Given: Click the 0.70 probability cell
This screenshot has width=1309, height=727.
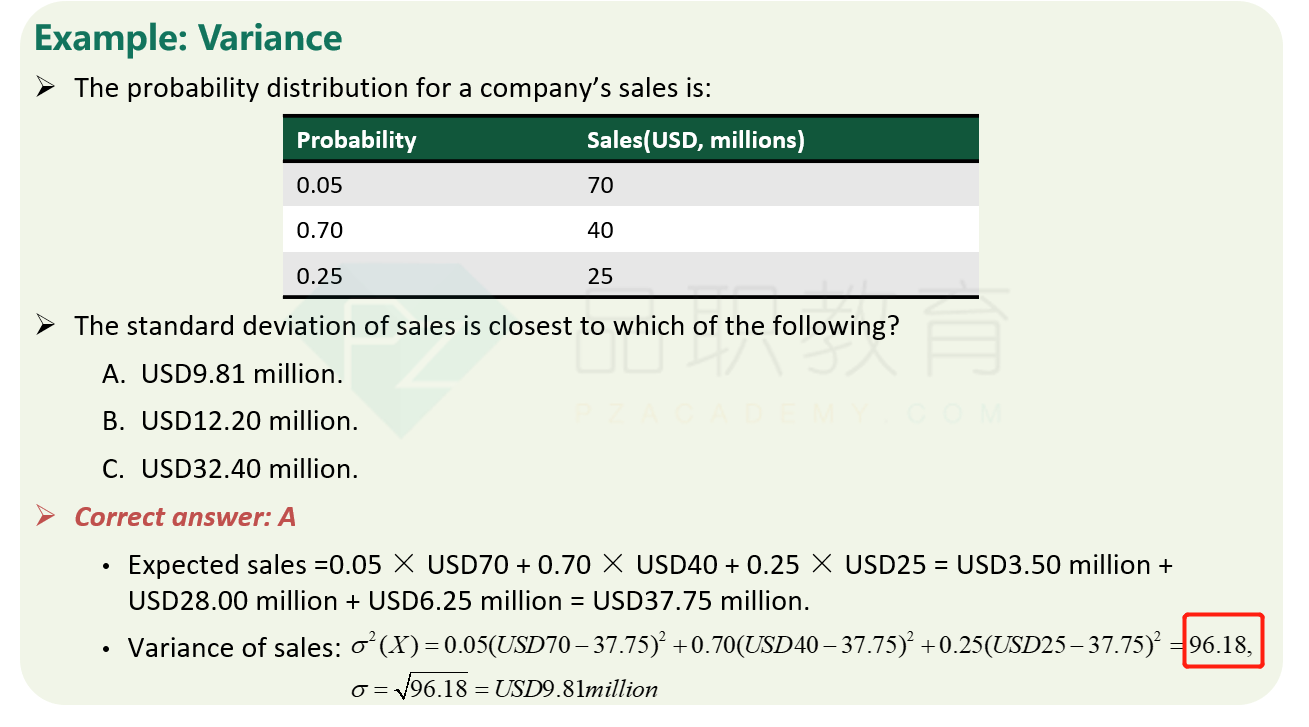Looking at the screenshot, I should [x=320, y=230].
